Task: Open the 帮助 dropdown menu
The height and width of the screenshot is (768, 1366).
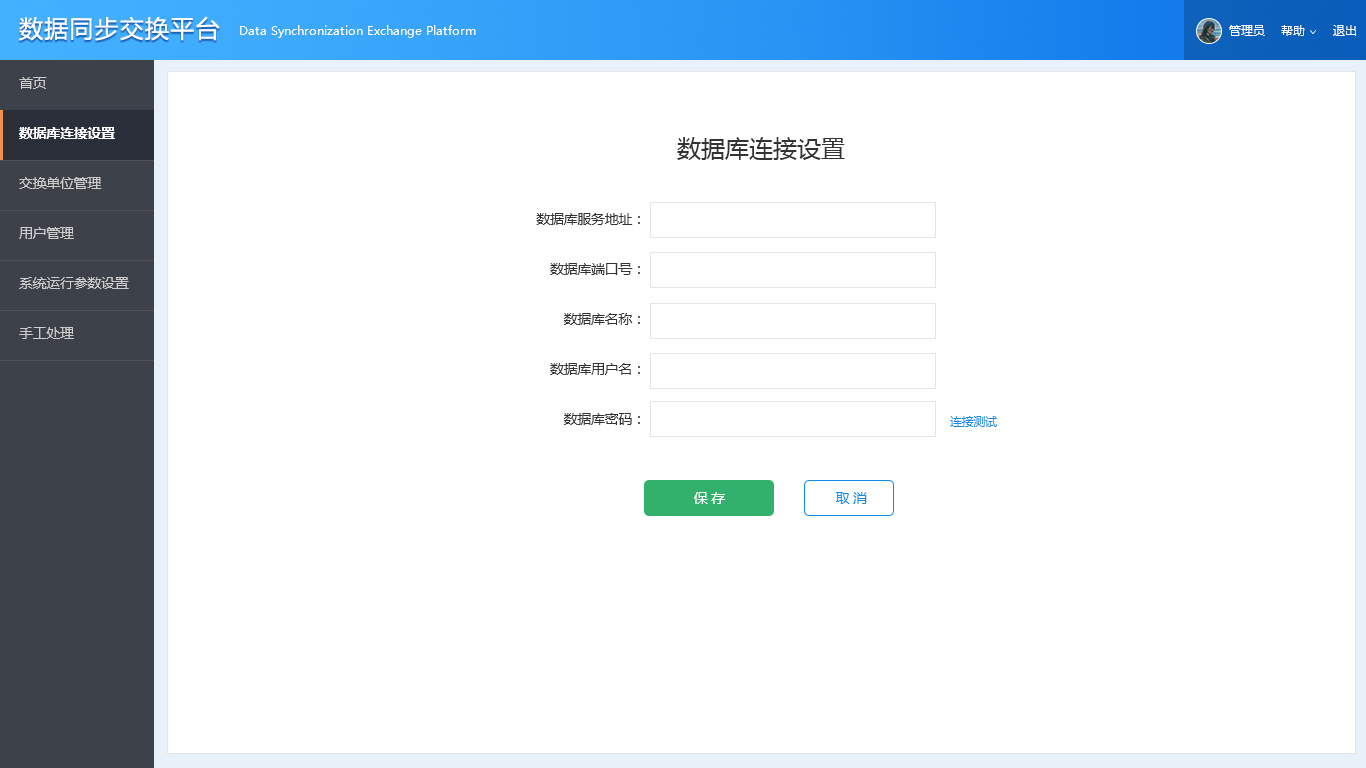Action: coord(1298,31)
